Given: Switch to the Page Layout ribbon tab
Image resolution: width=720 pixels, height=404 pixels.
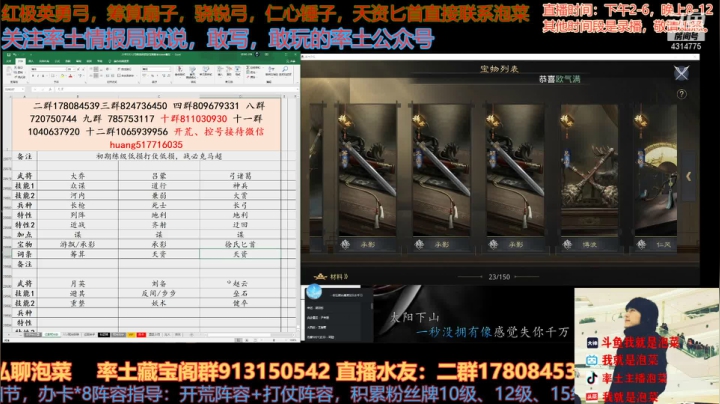Looking at the screenshot, I should click(44, 61).
